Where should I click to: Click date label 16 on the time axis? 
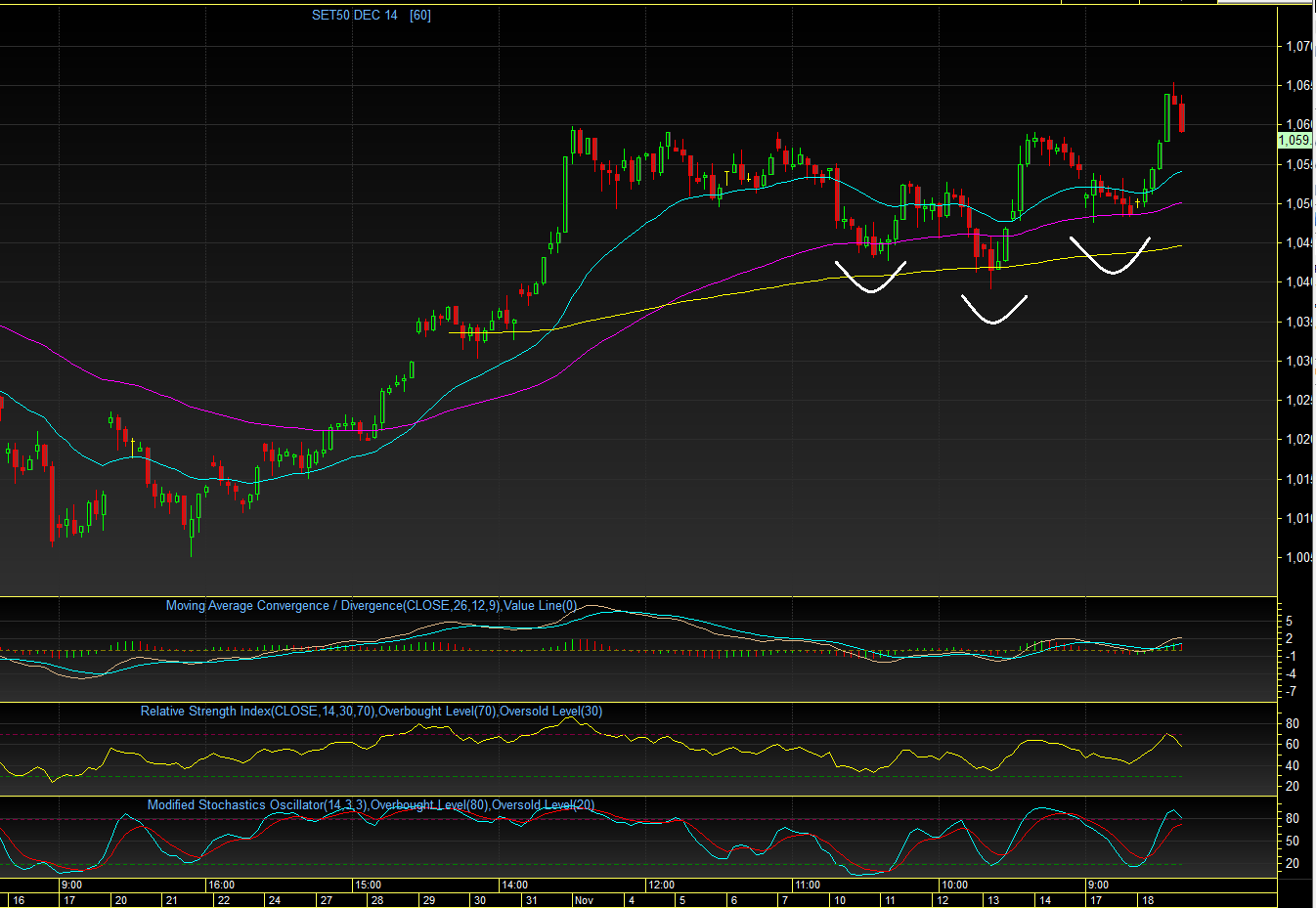[x=19, y=900]
